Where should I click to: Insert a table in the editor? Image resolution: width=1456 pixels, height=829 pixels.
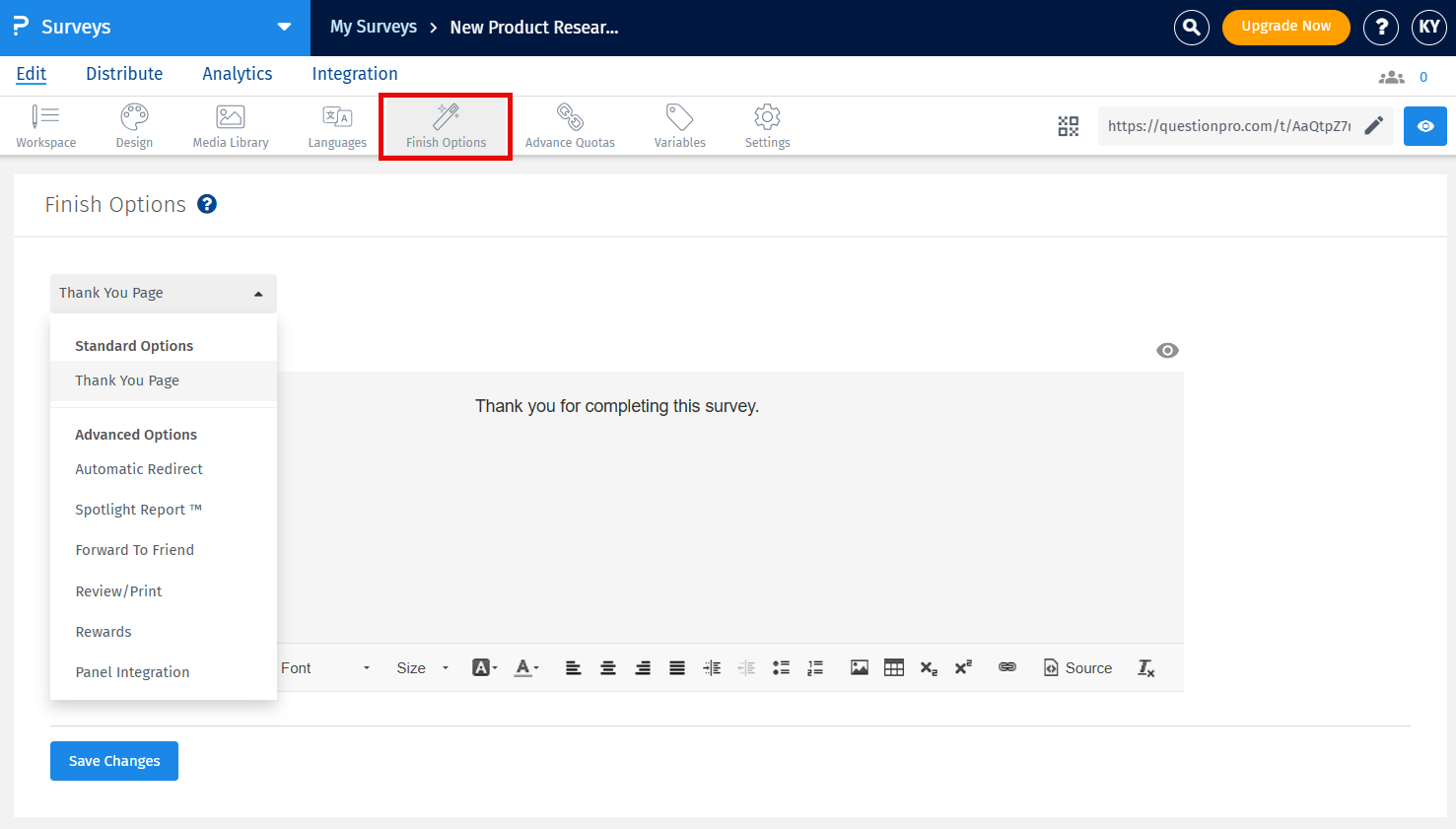pyautogui.click(x=893, y=667)
